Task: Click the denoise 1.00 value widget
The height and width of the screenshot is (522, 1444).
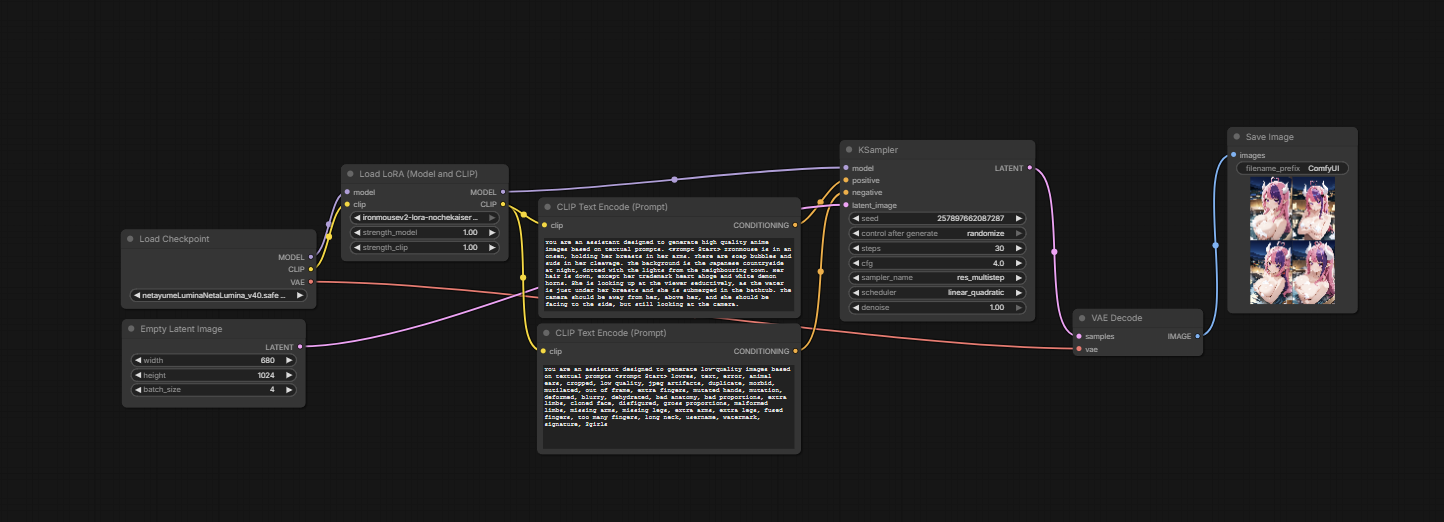Action: tap(937, 308)
